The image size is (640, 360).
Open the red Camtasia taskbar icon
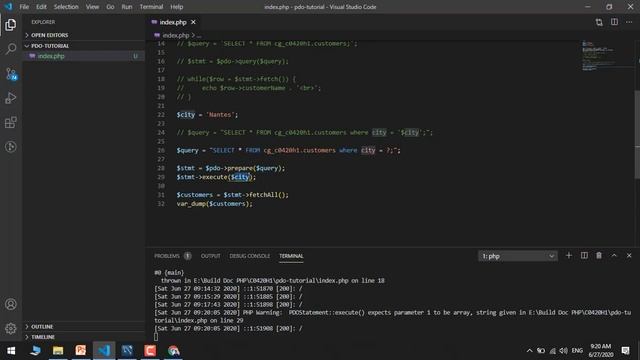tap(150, 351)
